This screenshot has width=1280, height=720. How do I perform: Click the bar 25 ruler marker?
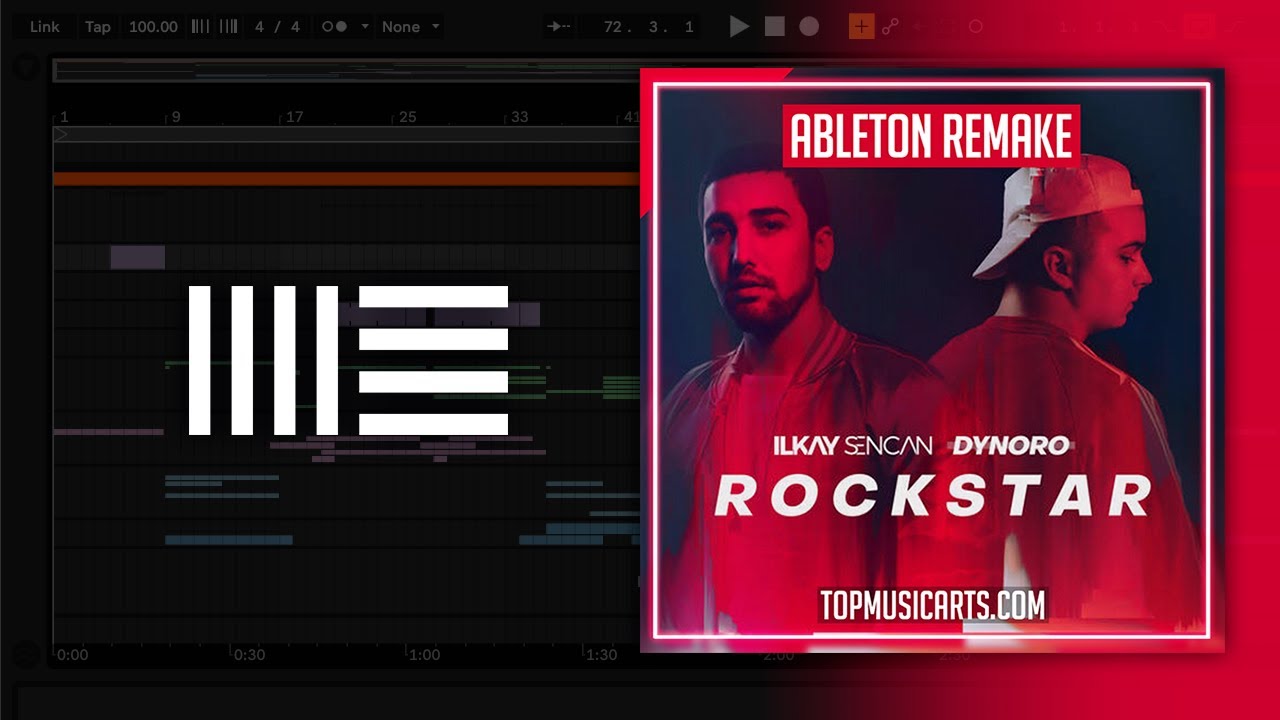click(407, 117)
